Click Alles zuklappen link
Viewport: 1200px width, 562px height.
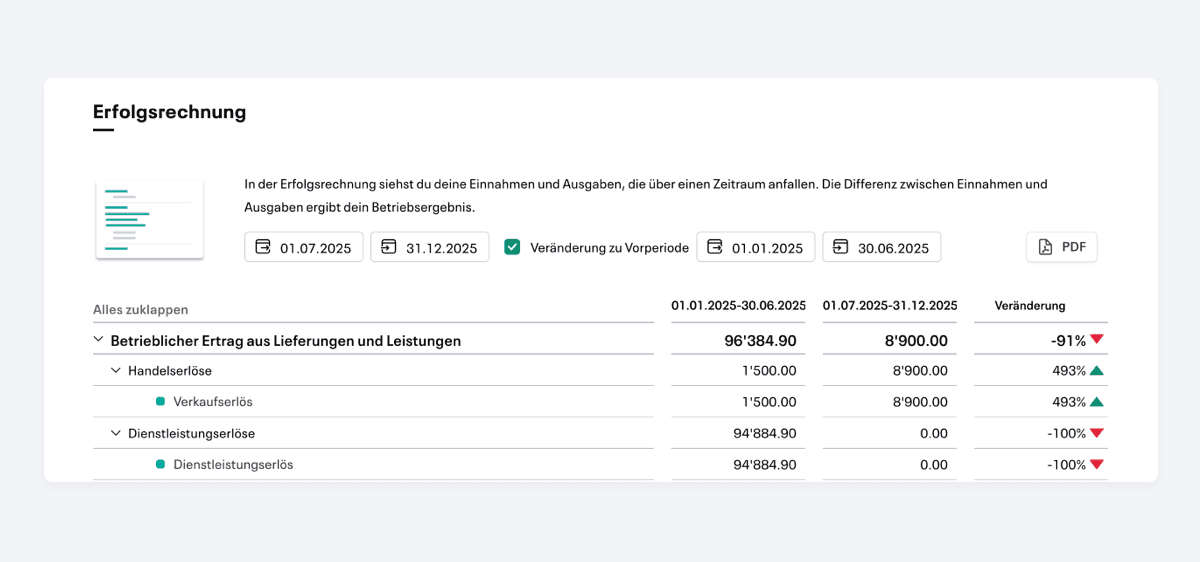point(140,310)
